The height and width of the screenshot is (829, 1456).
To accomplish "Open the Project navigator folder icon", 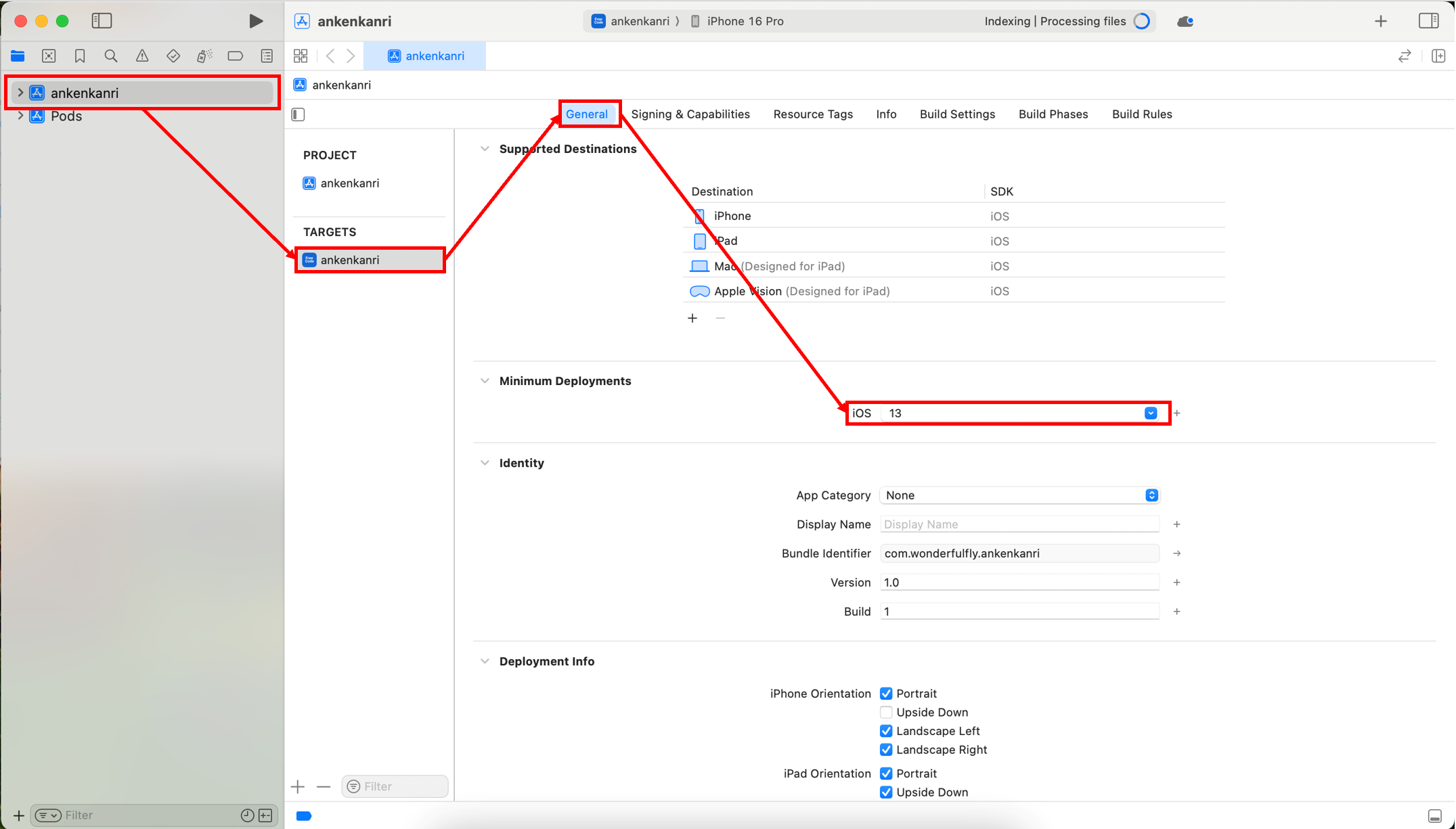I will pos(18,56).
